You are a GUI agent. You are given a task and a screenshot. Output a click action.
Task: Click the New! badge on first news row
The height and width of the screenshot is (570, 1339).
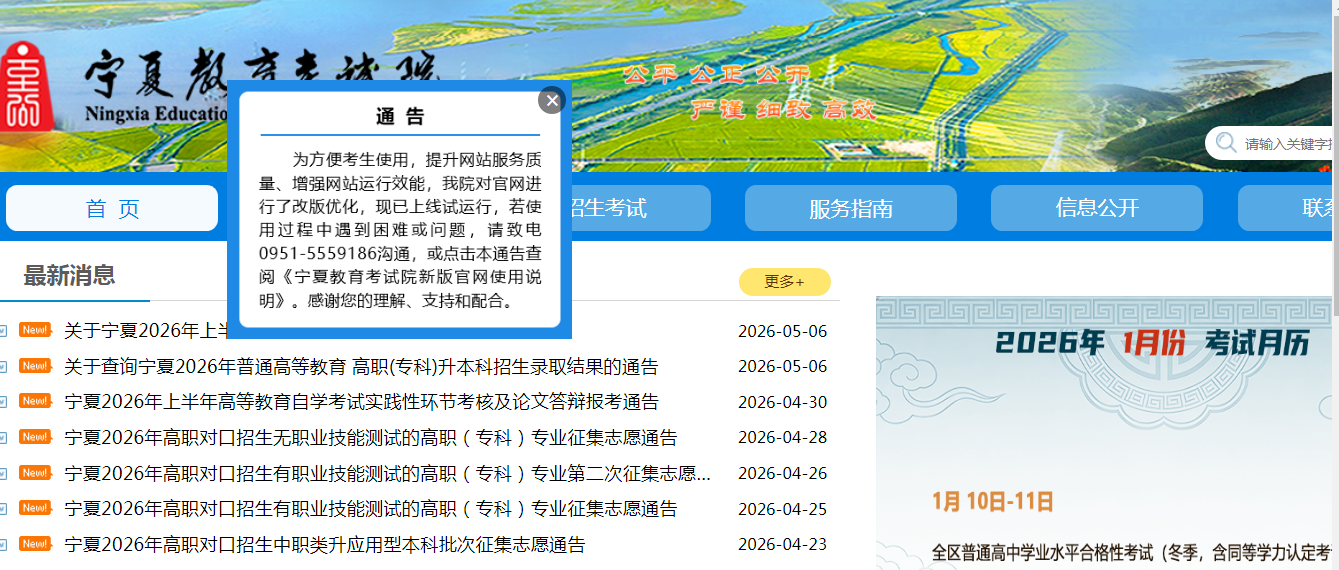pos(35,330)
